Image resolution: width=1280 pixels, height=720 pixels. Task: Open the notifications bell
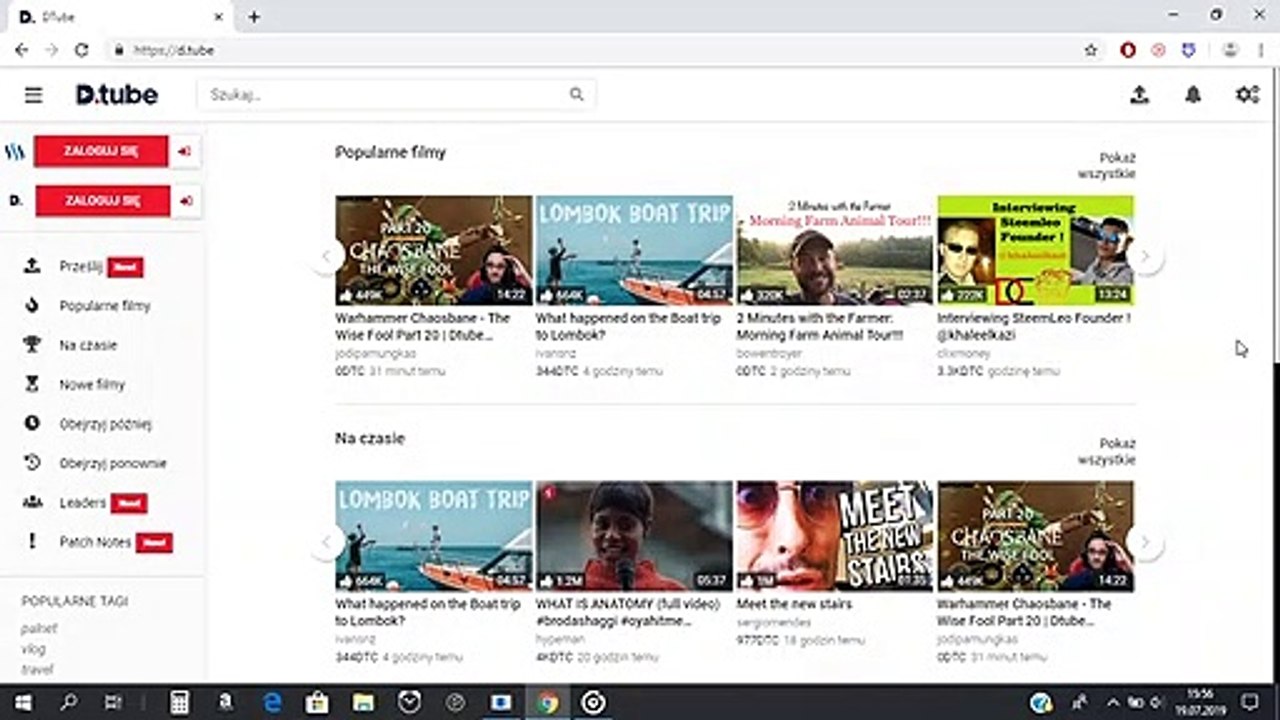click(1193, 95)
